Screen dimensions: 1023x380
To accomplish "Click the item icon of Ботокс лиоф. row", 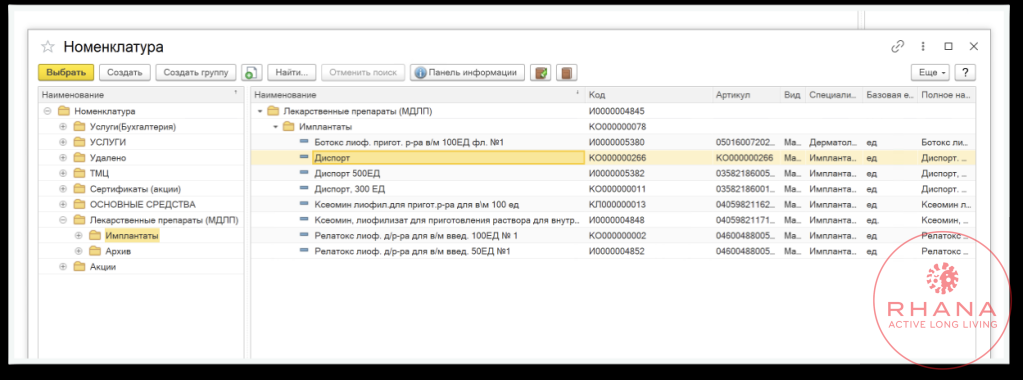I will coord(303,142).
